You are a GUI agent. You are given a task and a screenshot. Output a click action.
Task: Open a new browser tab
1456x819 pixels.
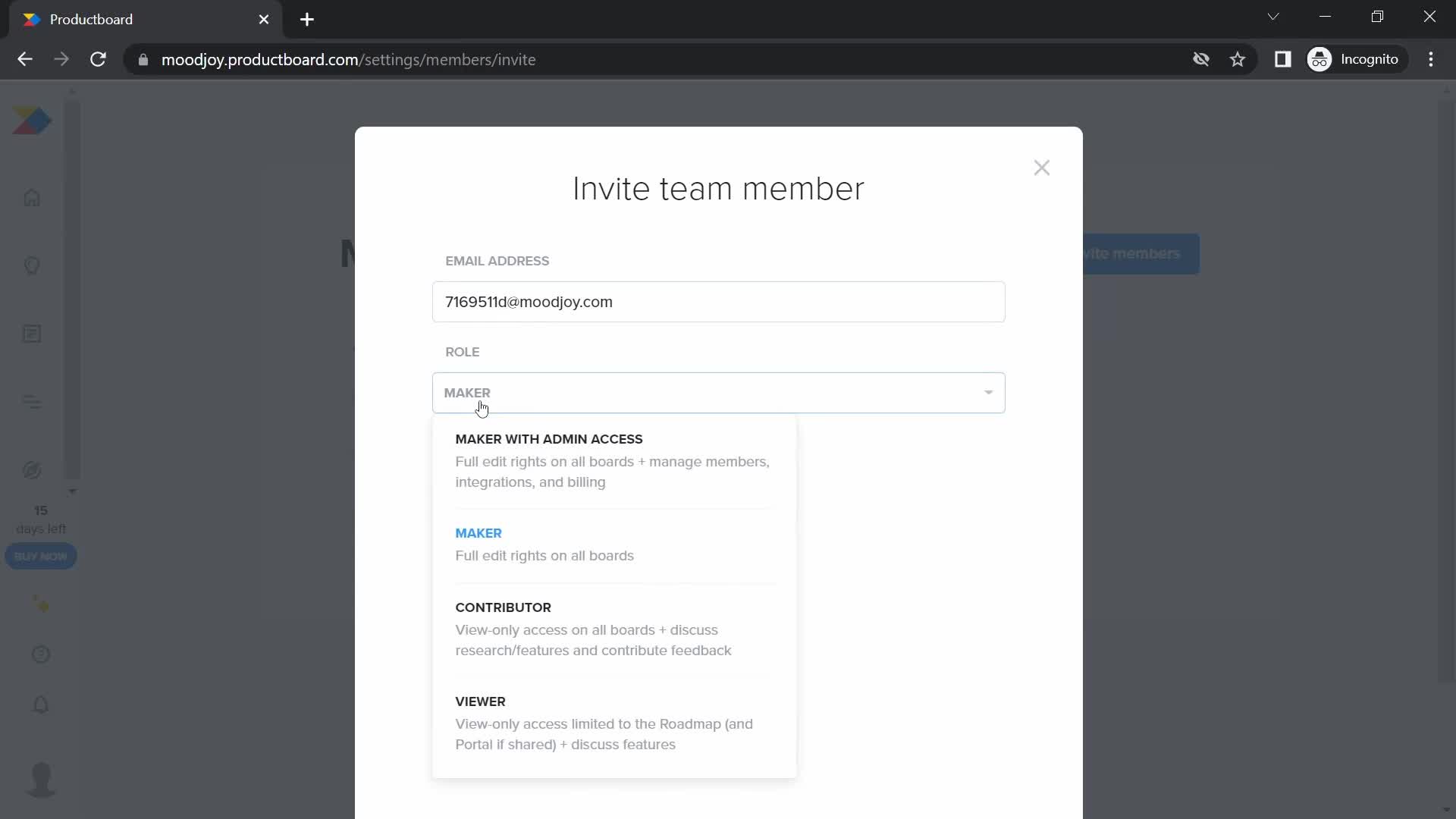[307, 20]
